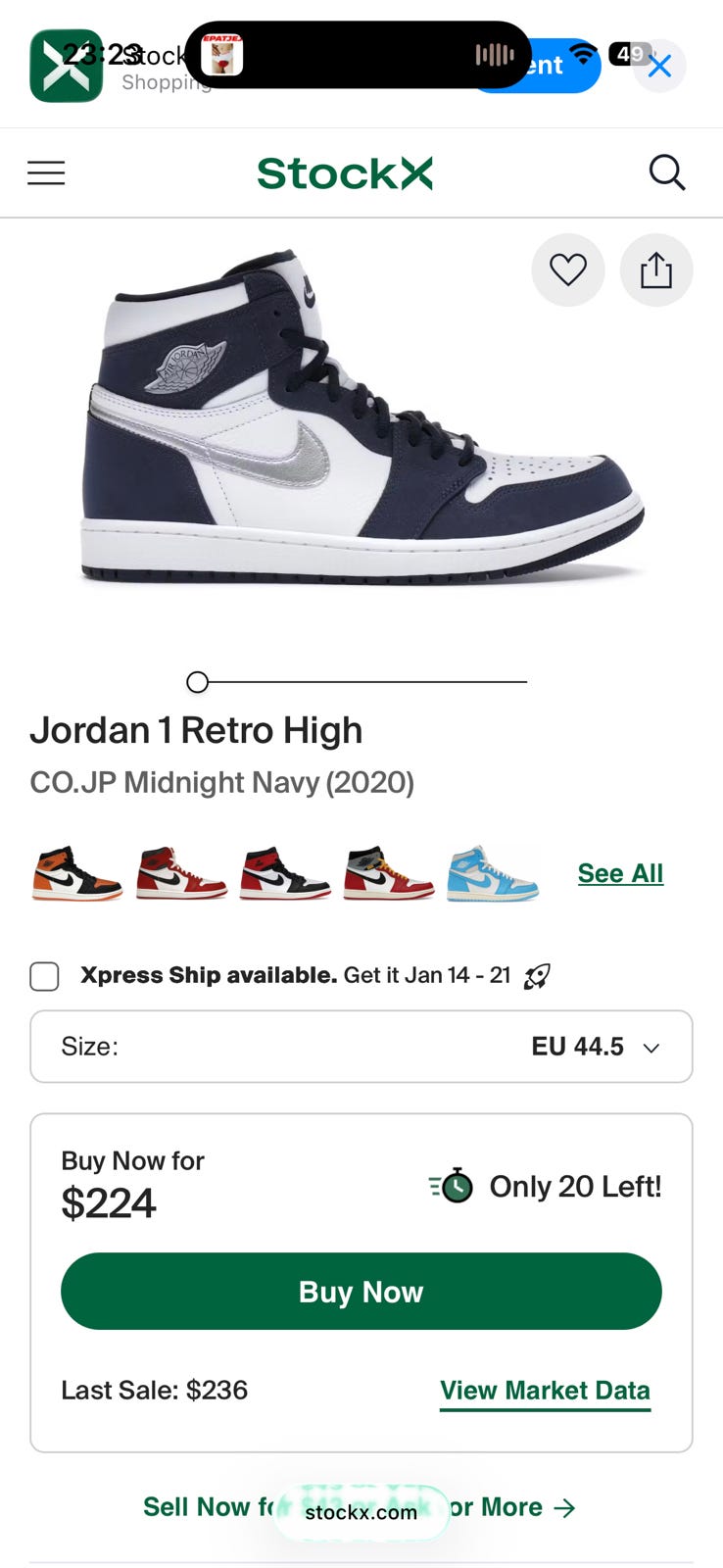Enable the Xpress Ship checkbox
723x1568 pixels.
(44, 976)
